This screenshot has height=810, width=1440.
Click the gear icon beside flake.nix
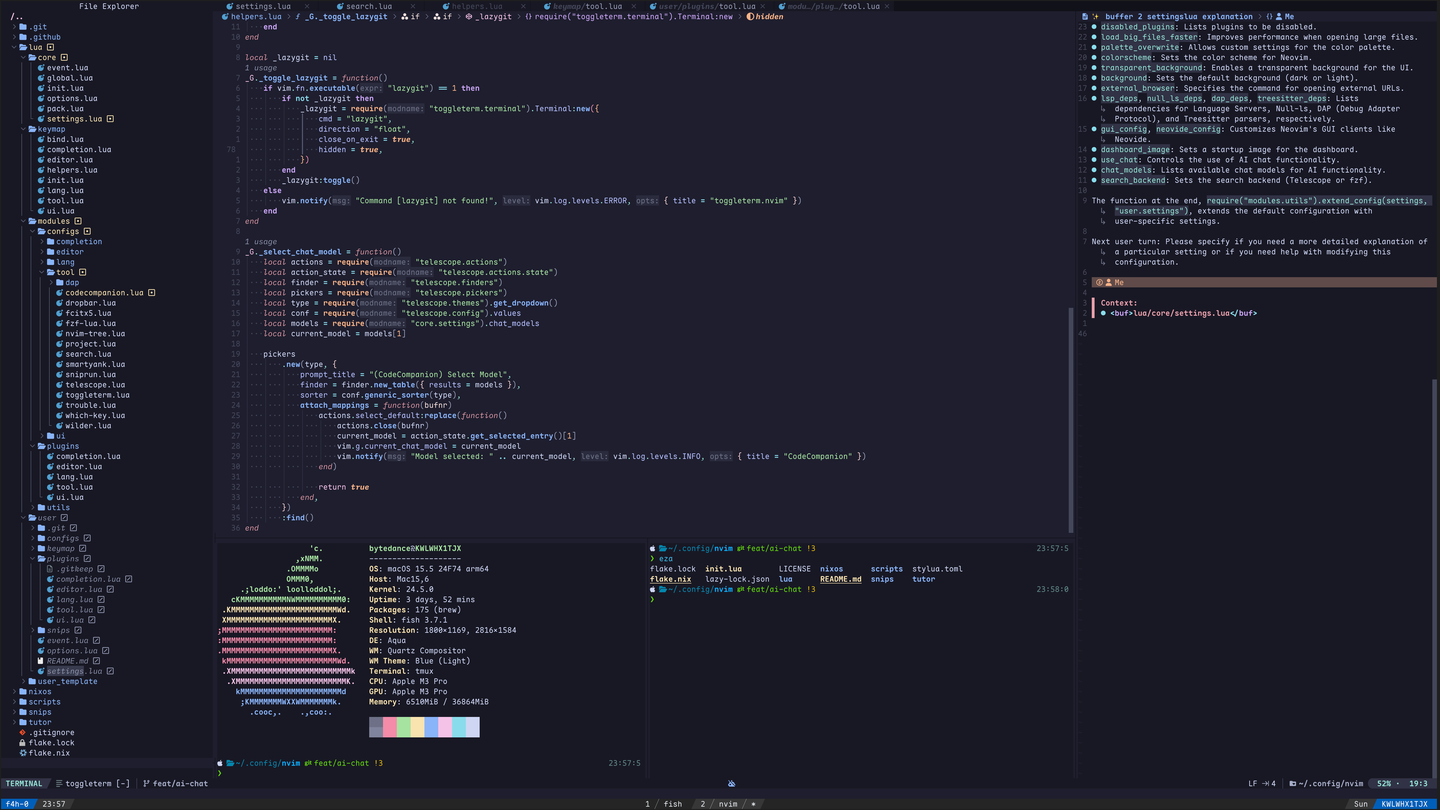22,753
